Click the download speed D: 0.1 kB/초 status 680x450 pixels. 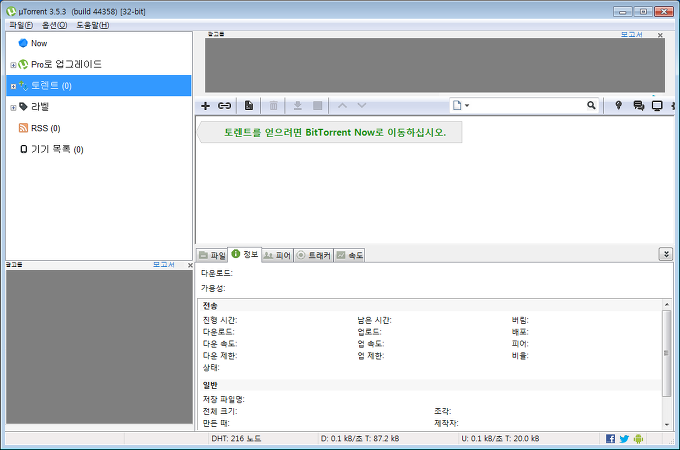pyautogui.click(x=360, y=438)
